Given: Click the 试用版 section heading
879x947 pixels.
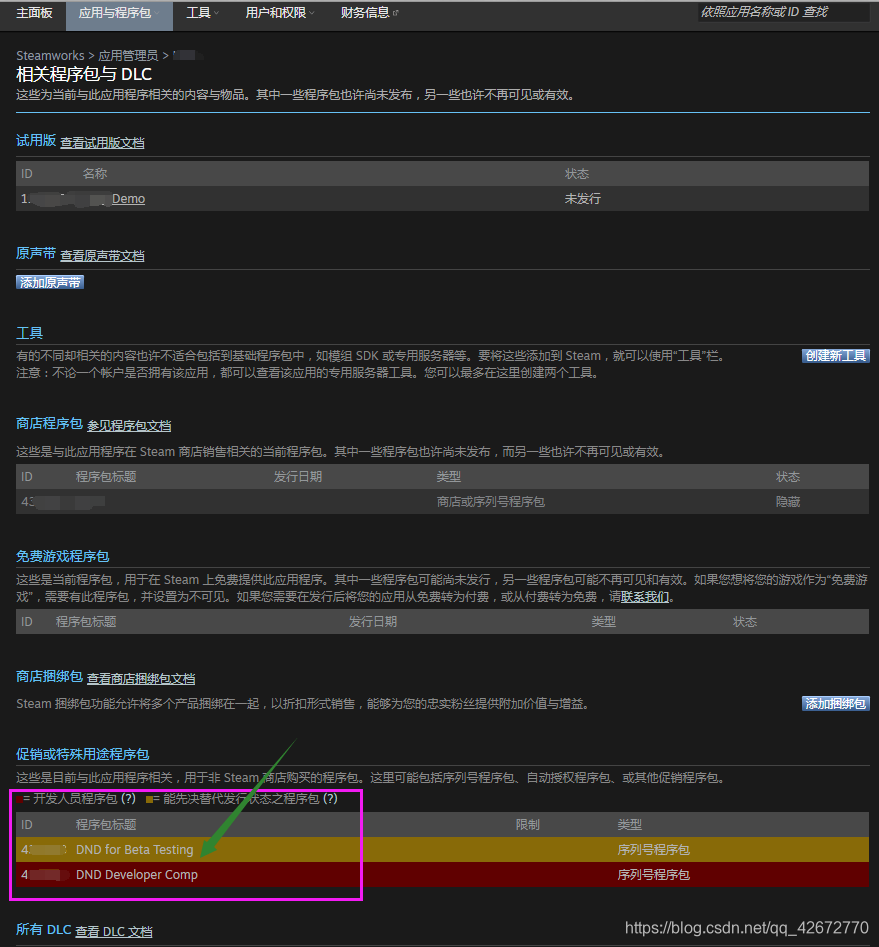Looking at the screenshot, I should coord(36,141).
